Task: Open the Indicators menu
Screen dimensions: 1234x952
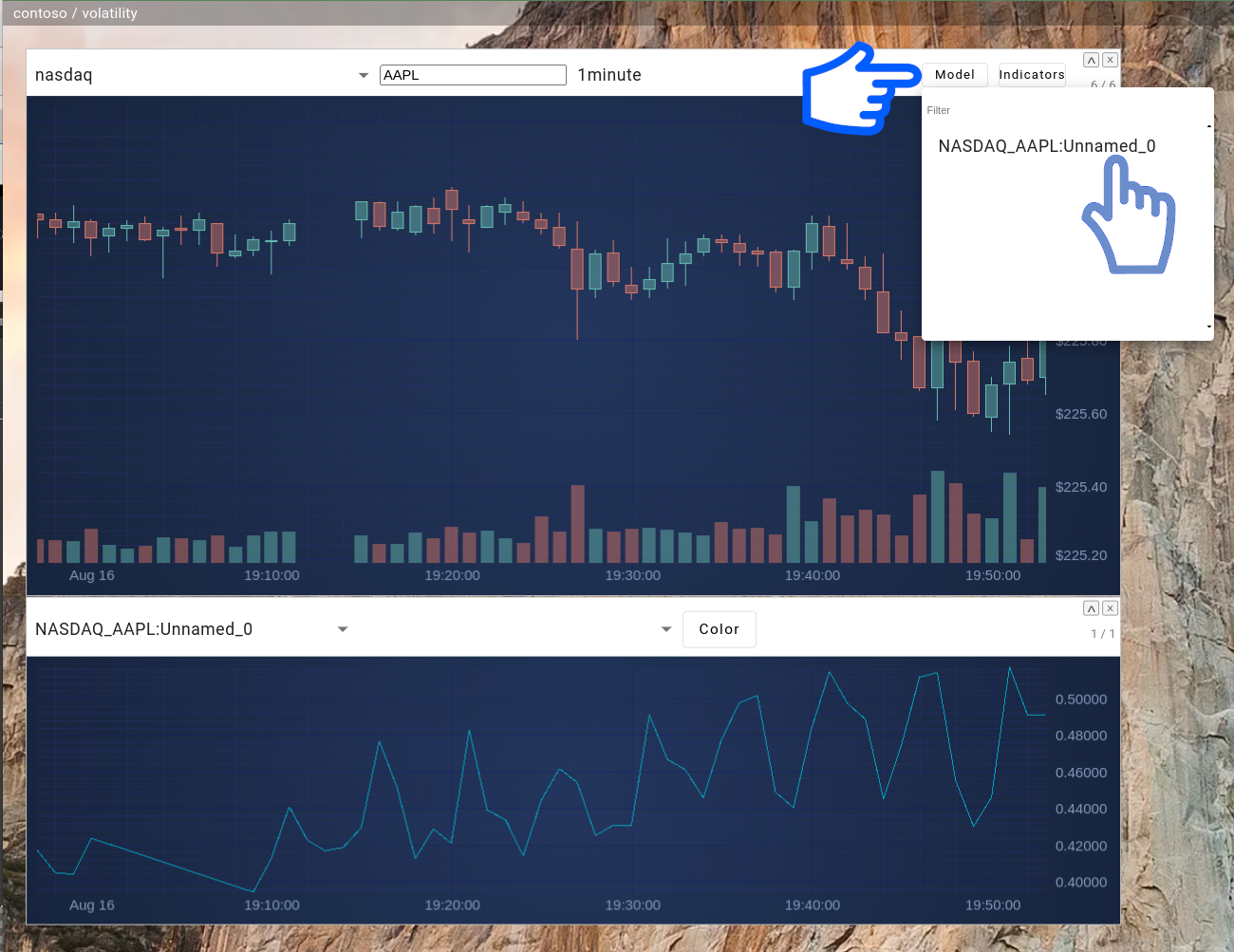Action: [x=1031, y=75]
